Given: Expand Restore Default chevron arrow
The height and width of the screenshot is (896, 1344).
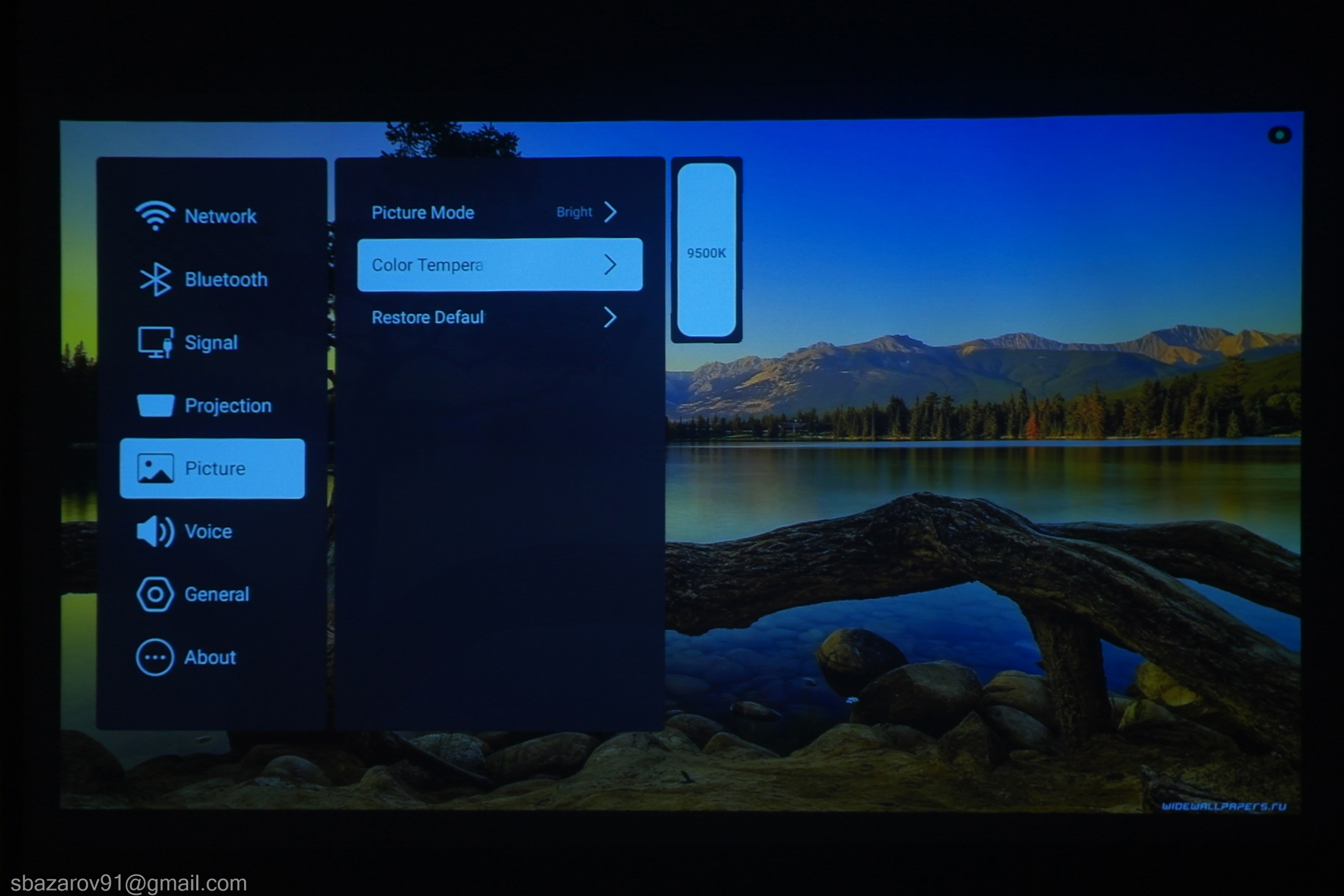Looking at the screenshot, I should coord(610,317).
